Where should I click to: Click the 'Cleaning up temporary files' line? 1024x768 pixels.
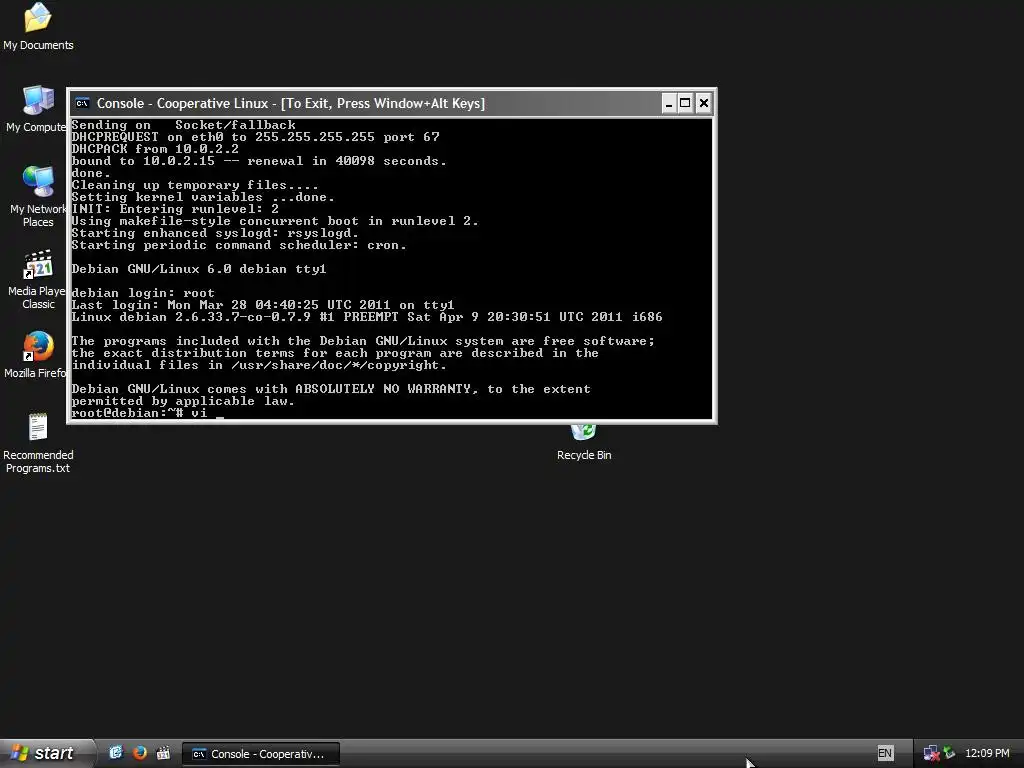coord(195,185)
